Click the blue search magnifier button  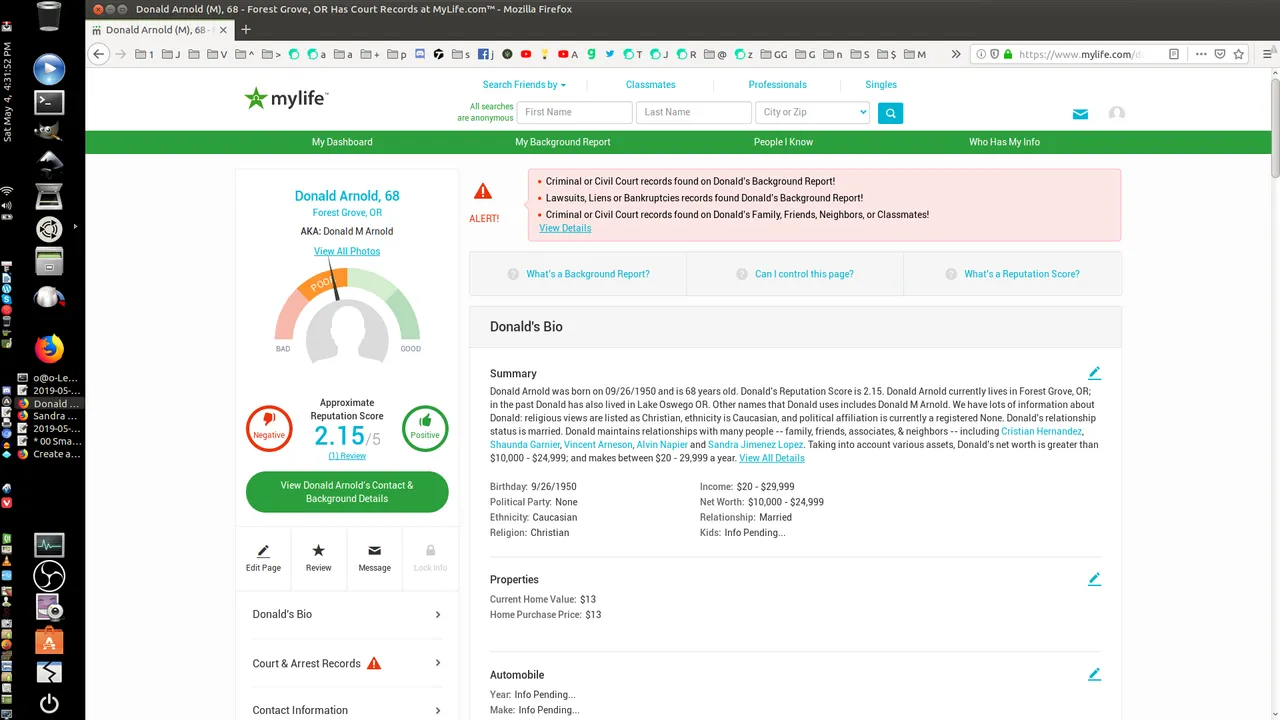[890, 113]
